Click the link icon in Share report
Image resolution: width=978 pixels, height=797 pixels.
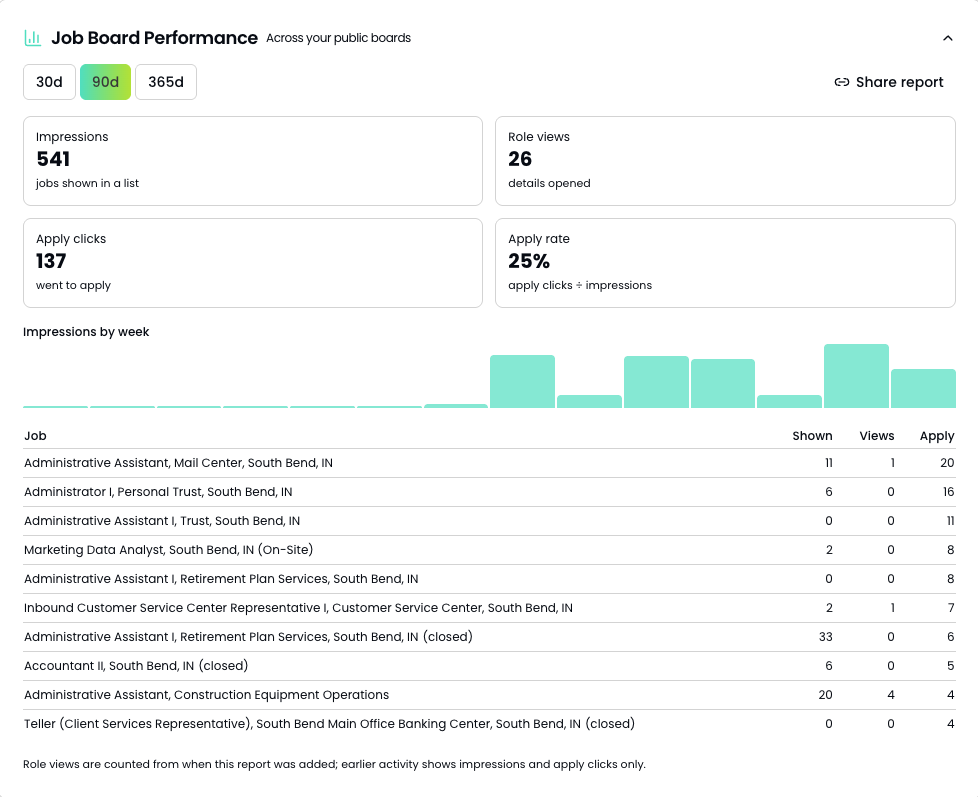[x=841, y=82]
